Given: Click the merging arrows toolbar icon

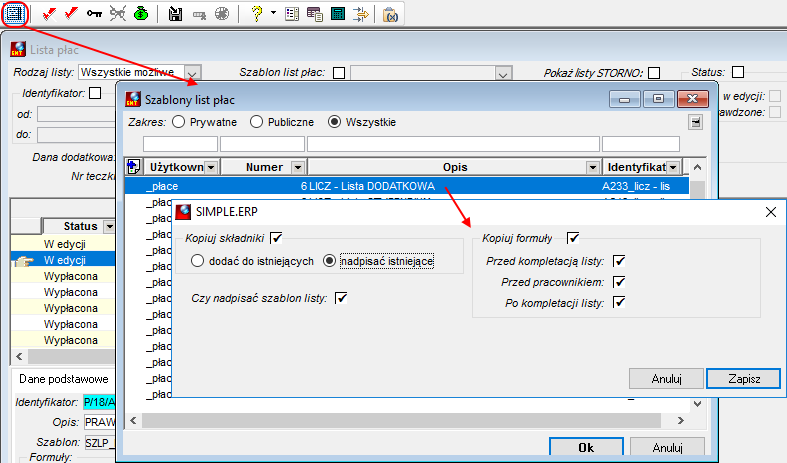Looking at the screenshot, I should [360, 14].
